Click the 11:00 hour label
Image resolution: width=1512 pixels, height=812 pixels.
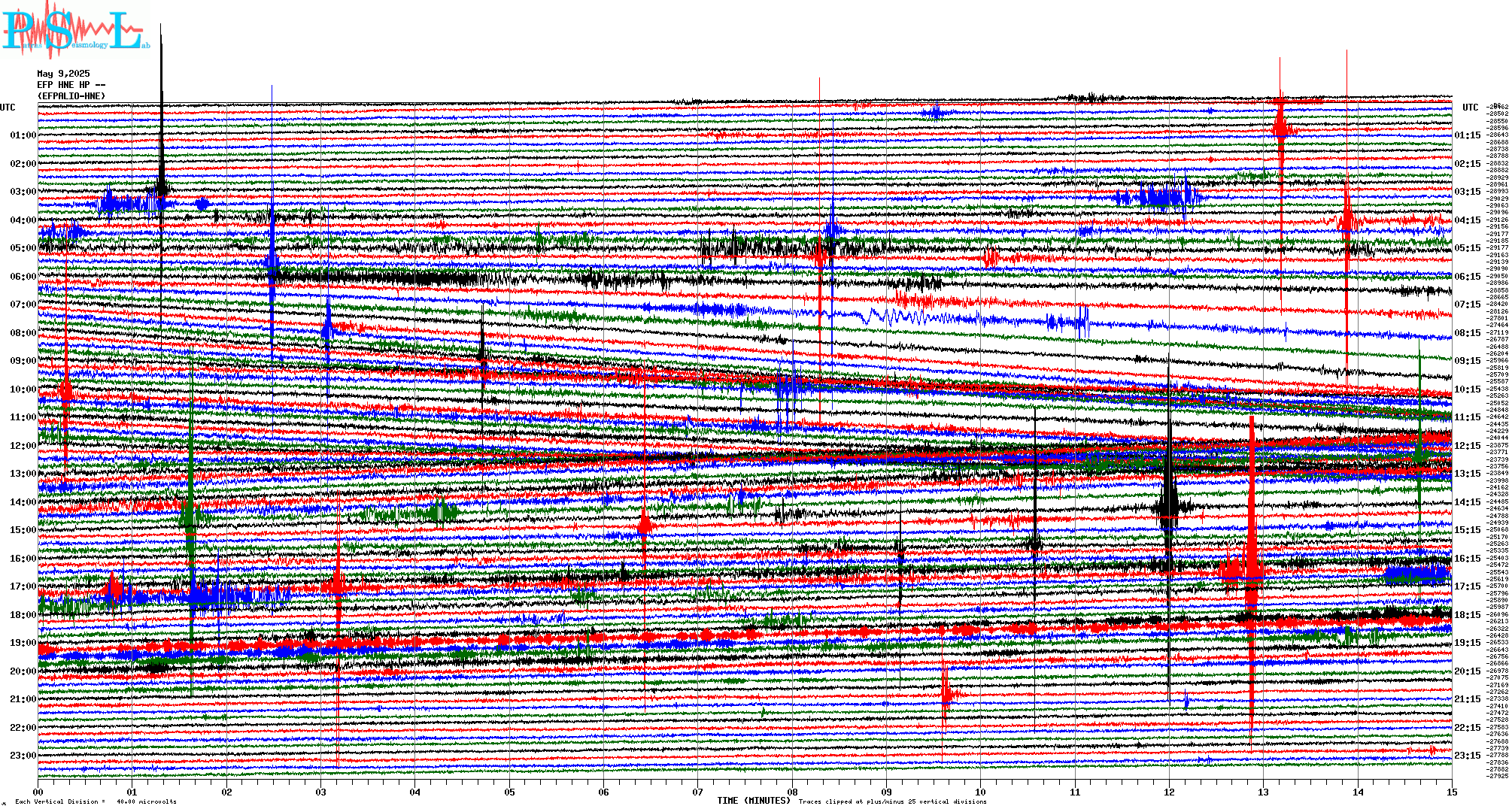click(23, 417)
